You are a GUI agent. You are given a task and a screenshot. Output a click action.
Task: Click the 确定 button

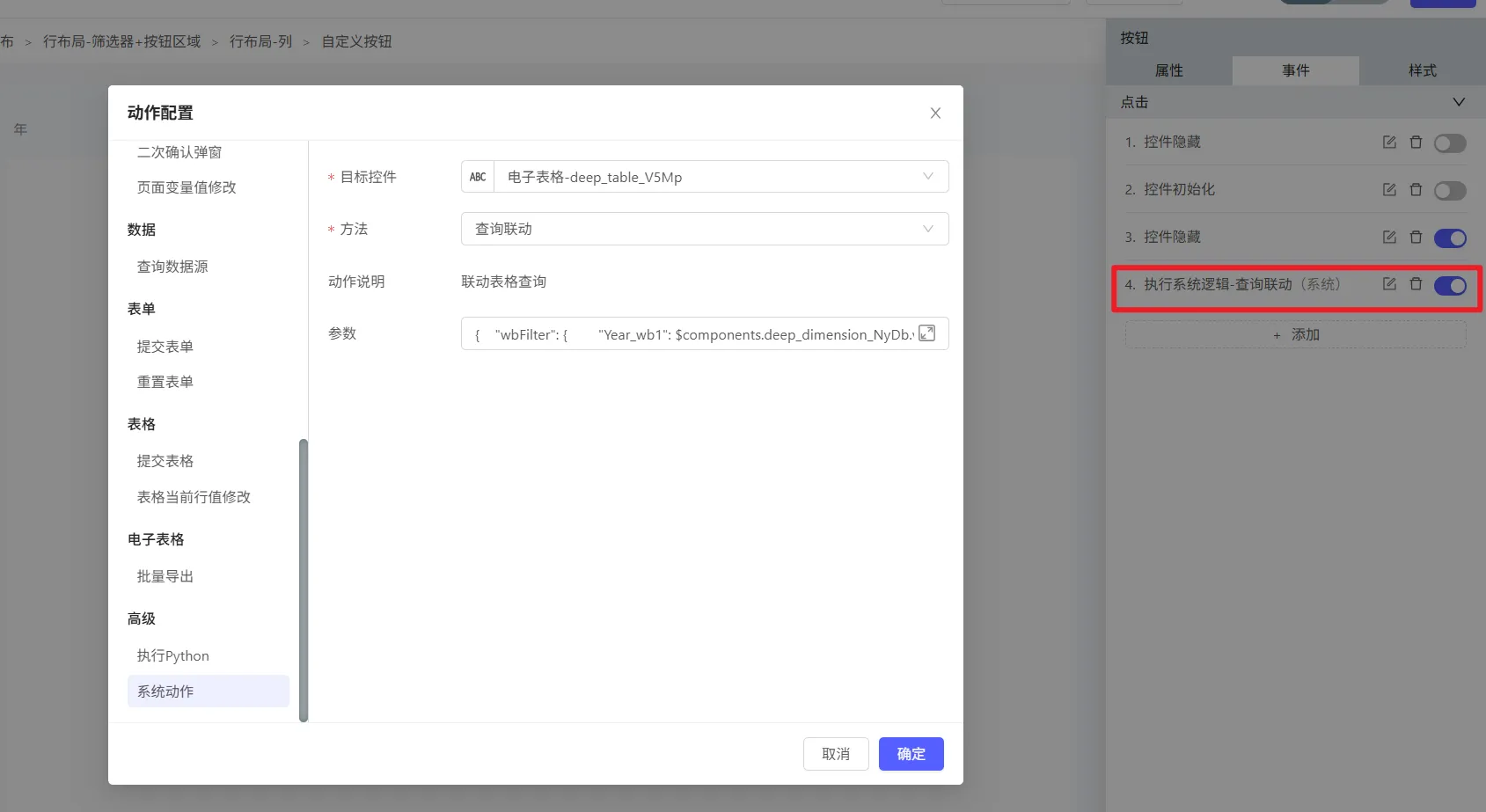911,754
